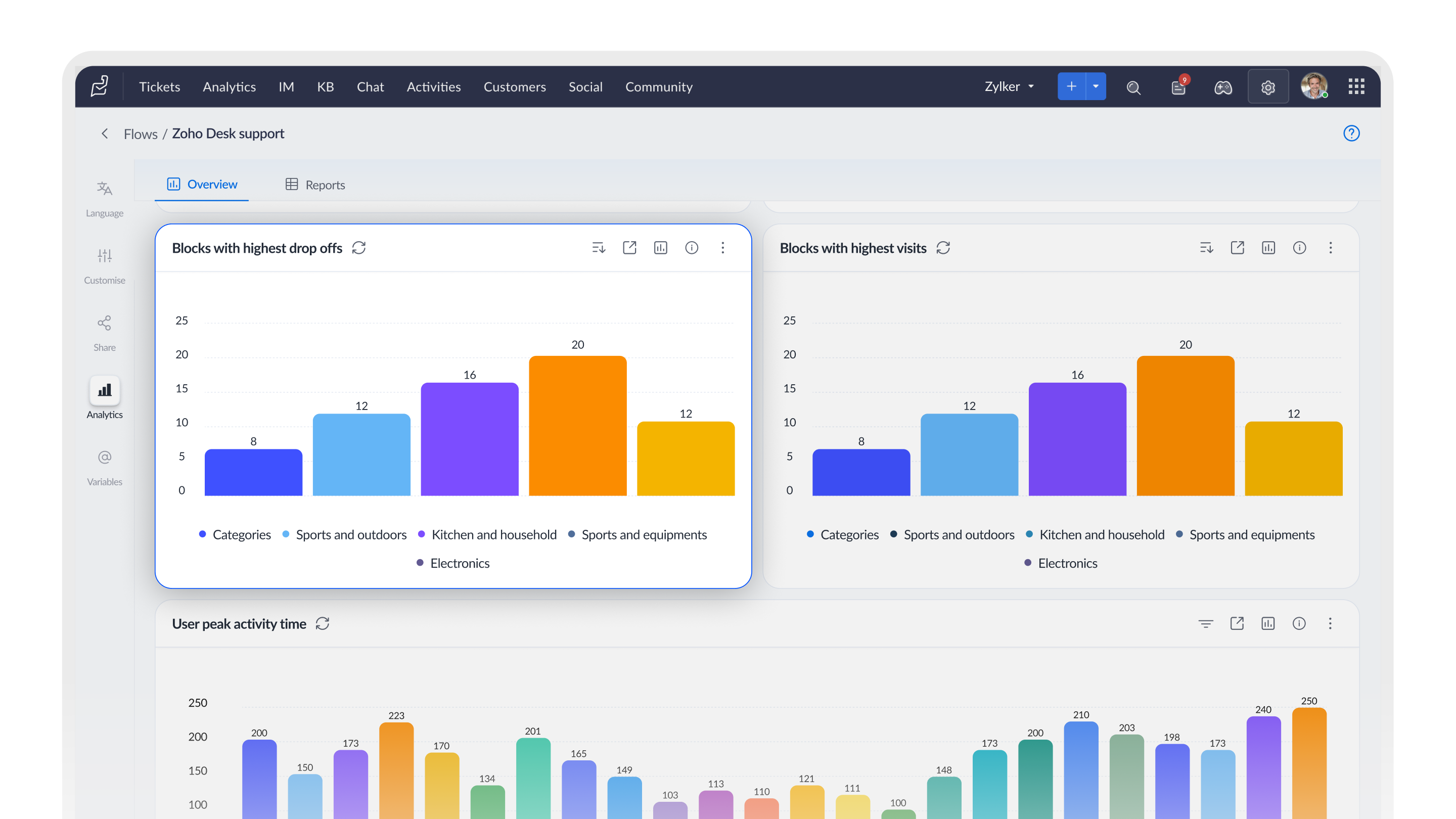Open Share in the left sidebar
1456x819 pixels.
click(x=105, y=333)
